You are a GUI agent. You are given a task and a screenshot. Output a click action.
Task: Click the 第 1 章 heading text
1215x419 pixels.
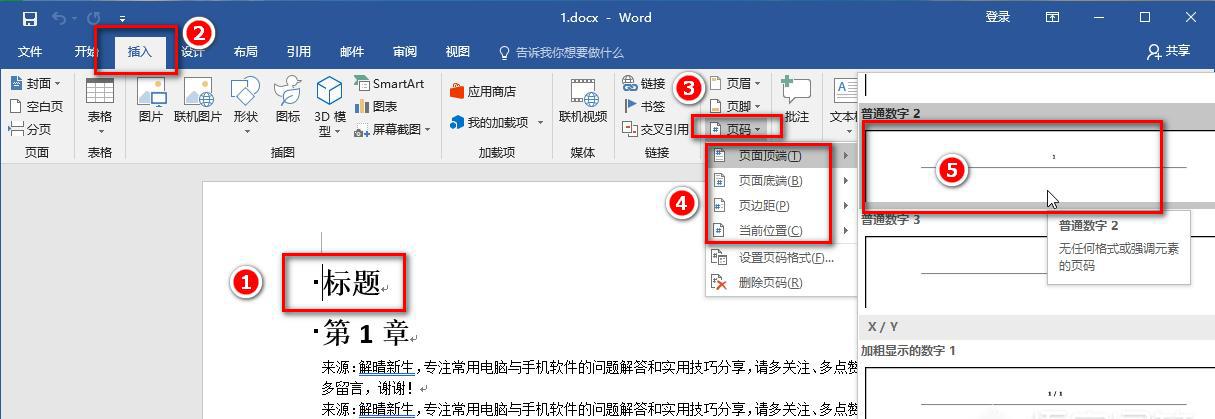pyautogui.click(x=365, y=333)
